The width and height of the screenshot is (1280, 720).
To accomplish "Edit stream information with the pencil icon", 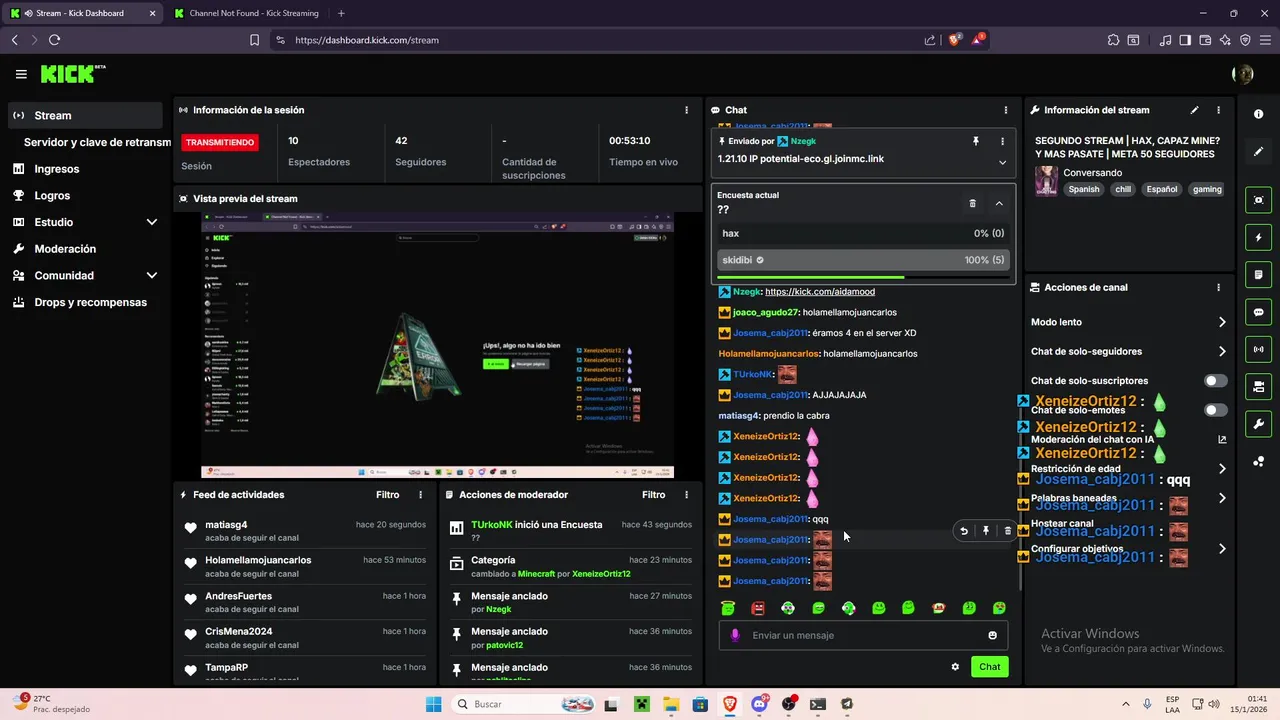I will coord(1194,110).
